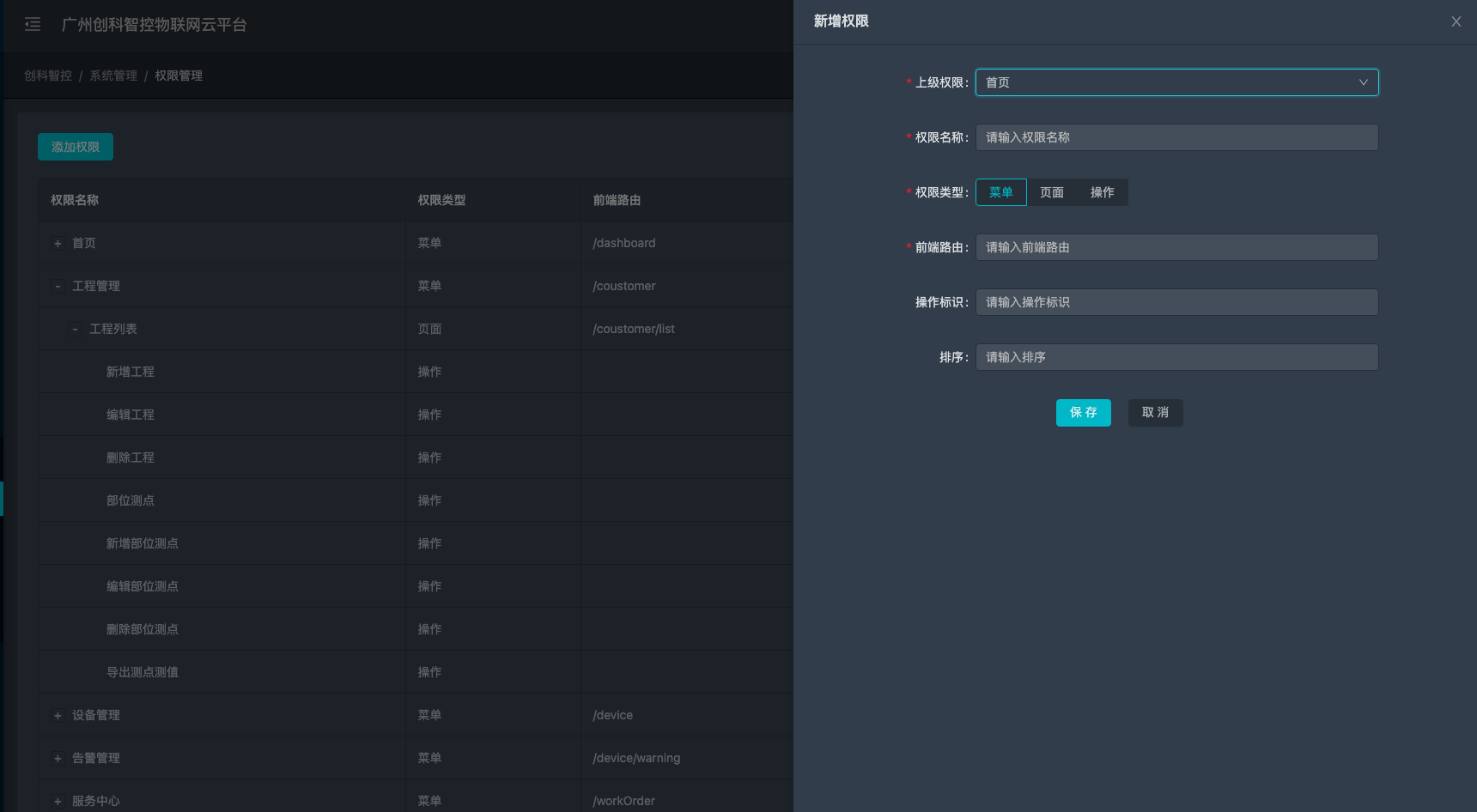This screenshot has height=812, width=1477.
Task: Click the 排序 input field
Action: click(1176, 357)
